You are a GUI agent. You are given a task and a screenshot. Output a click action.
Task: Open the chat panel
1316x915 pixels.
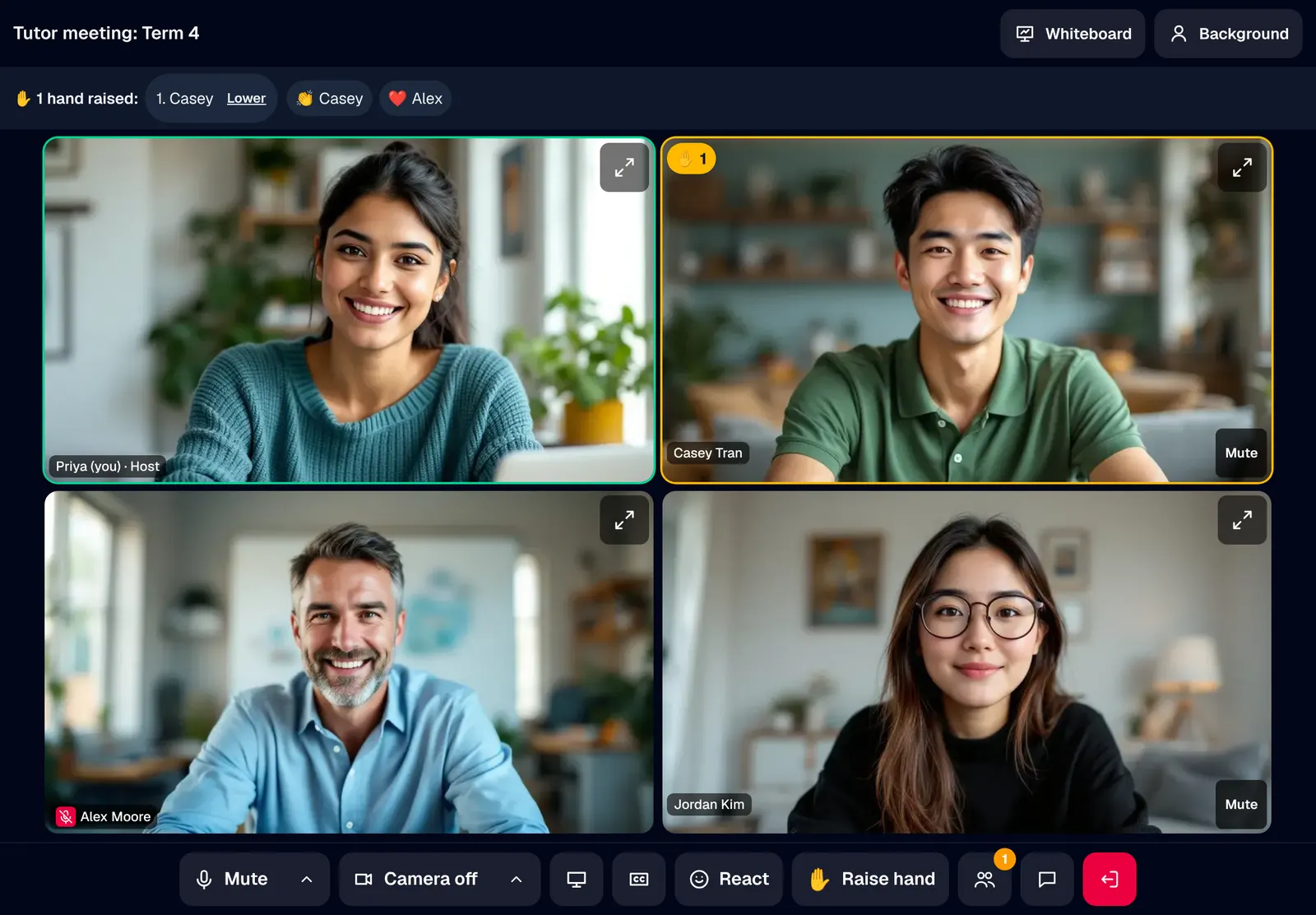pyautogui.click(x=1047, y=879)
